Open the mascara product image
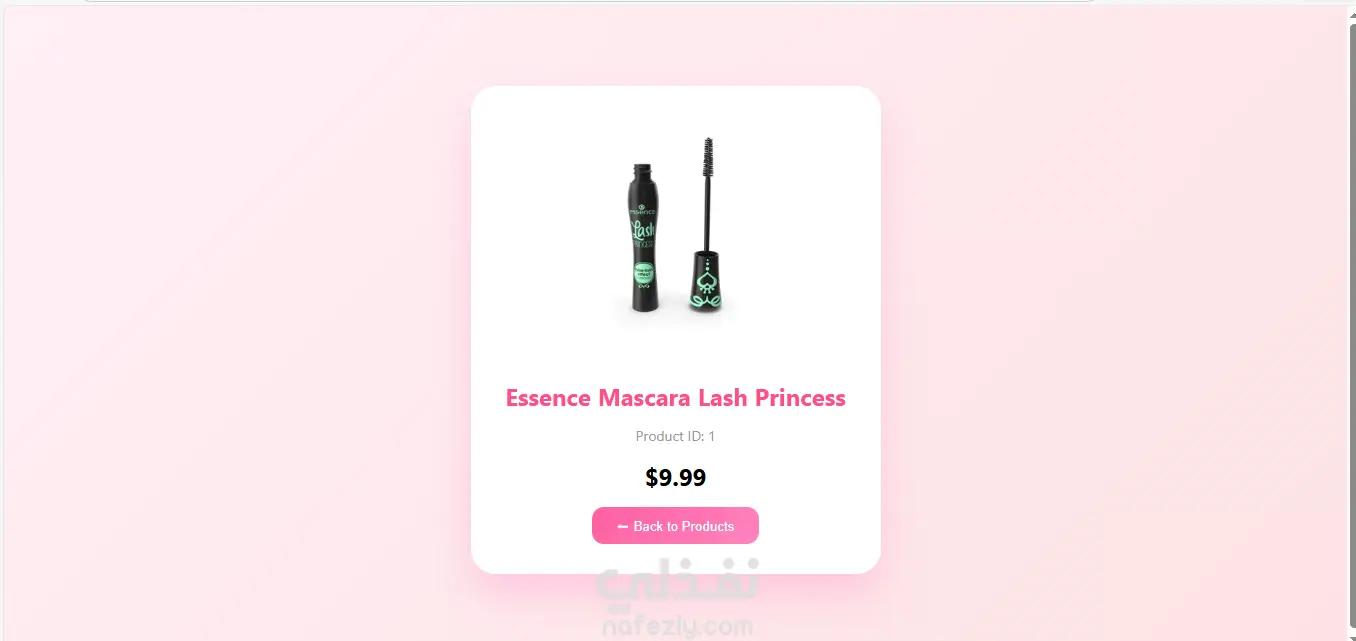Viewport: 1356px width, 641px height. 676,232
